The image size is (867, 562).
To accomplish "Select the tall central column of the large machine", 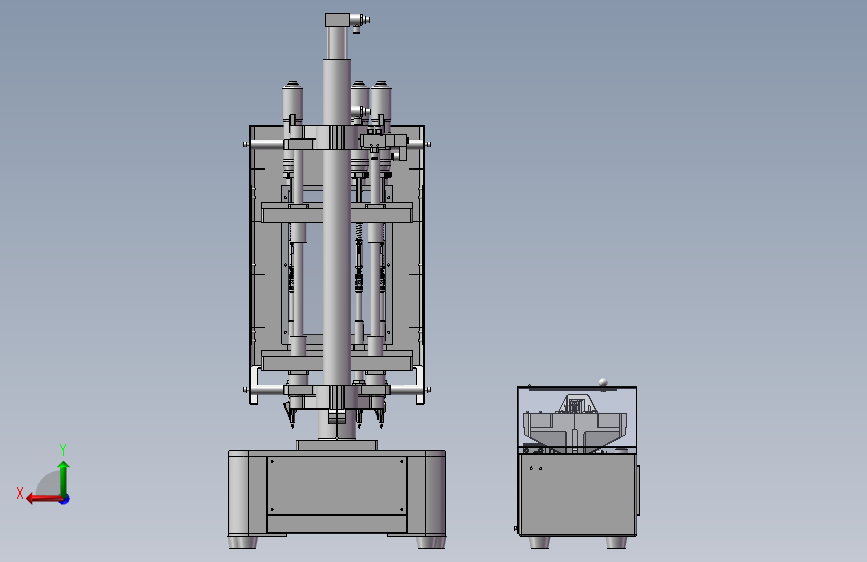I will [337, 249].
